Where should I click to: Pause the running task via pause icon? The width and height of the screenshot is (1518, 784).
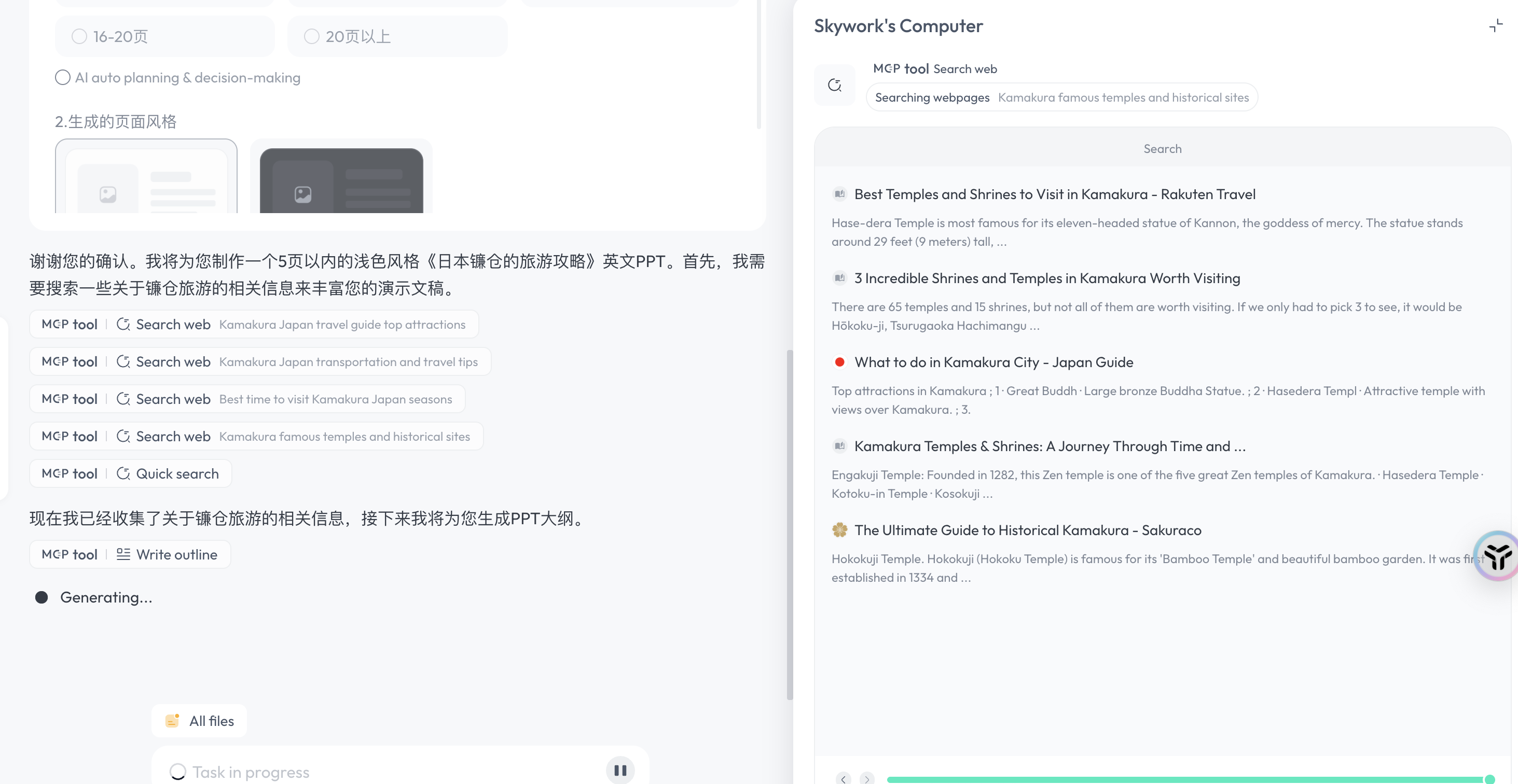click(x=619, y=769)
